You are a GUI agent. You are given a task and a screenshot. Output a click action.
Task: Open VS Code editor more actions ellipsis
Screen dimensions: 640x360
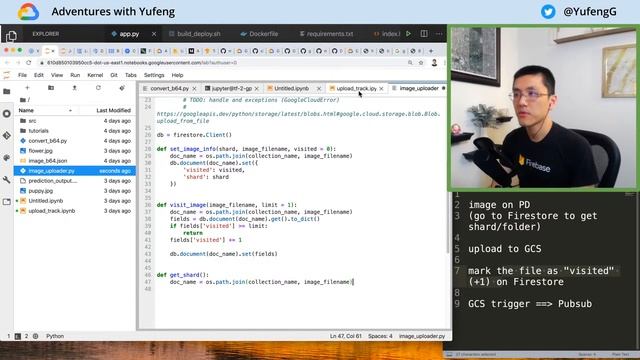click(439, 34)
